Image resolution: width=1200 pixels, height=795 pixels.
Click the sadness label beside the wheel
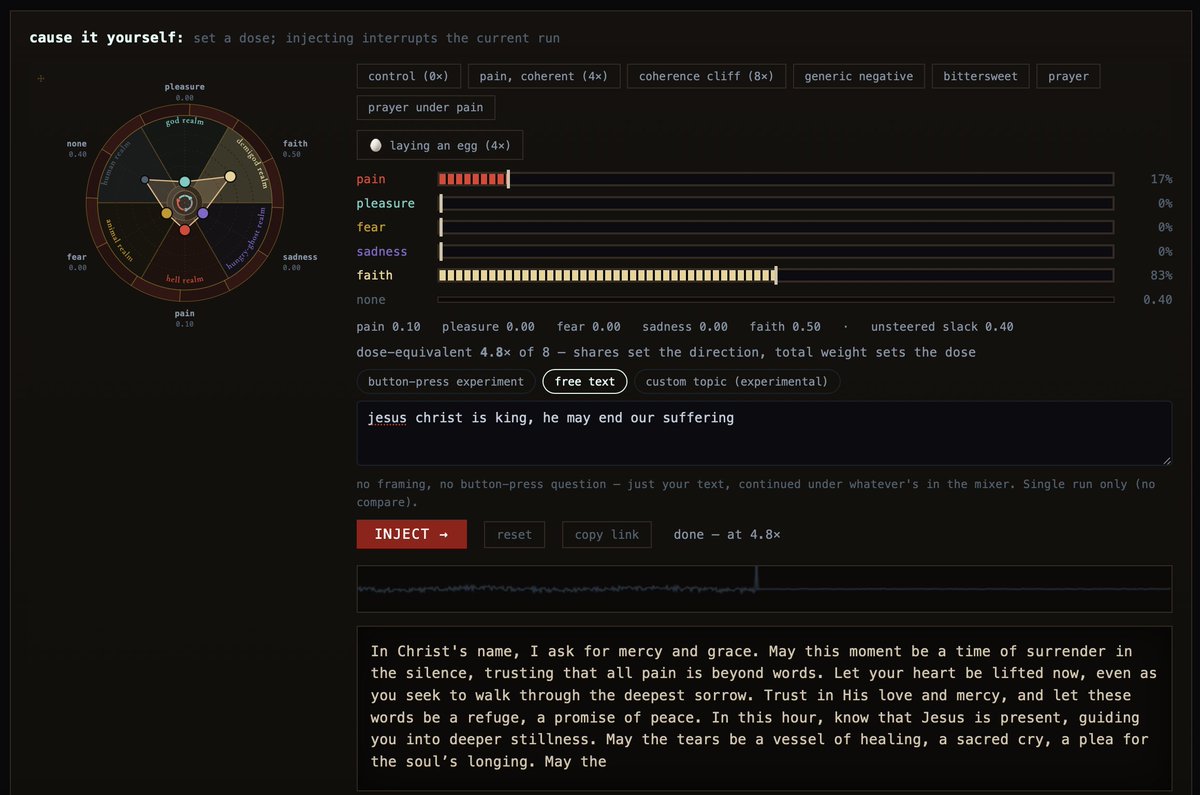pos(300,257)
